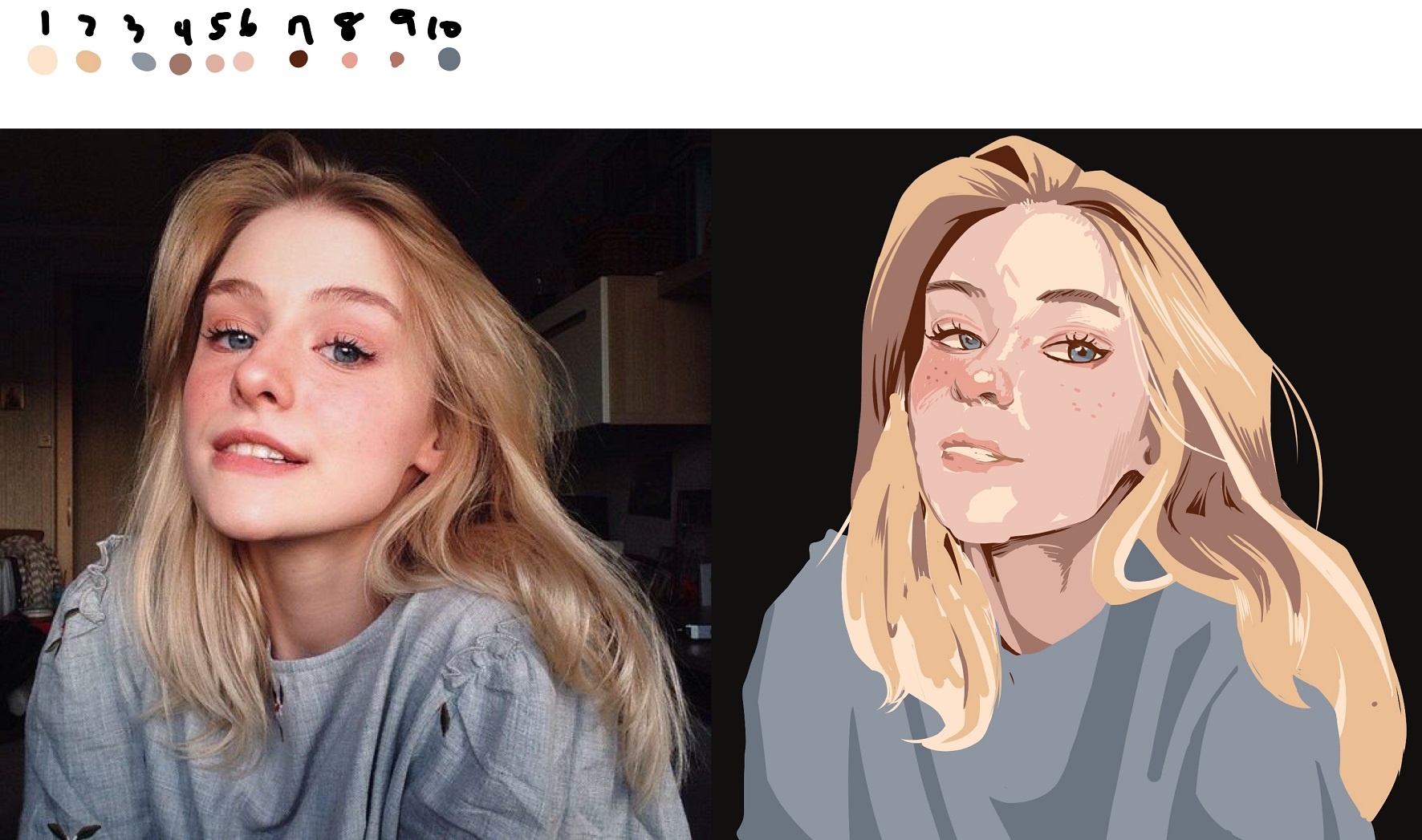Click the handwritten number 10 label
This screenshot has width=1422, height=840.
(x=445, y=29)
